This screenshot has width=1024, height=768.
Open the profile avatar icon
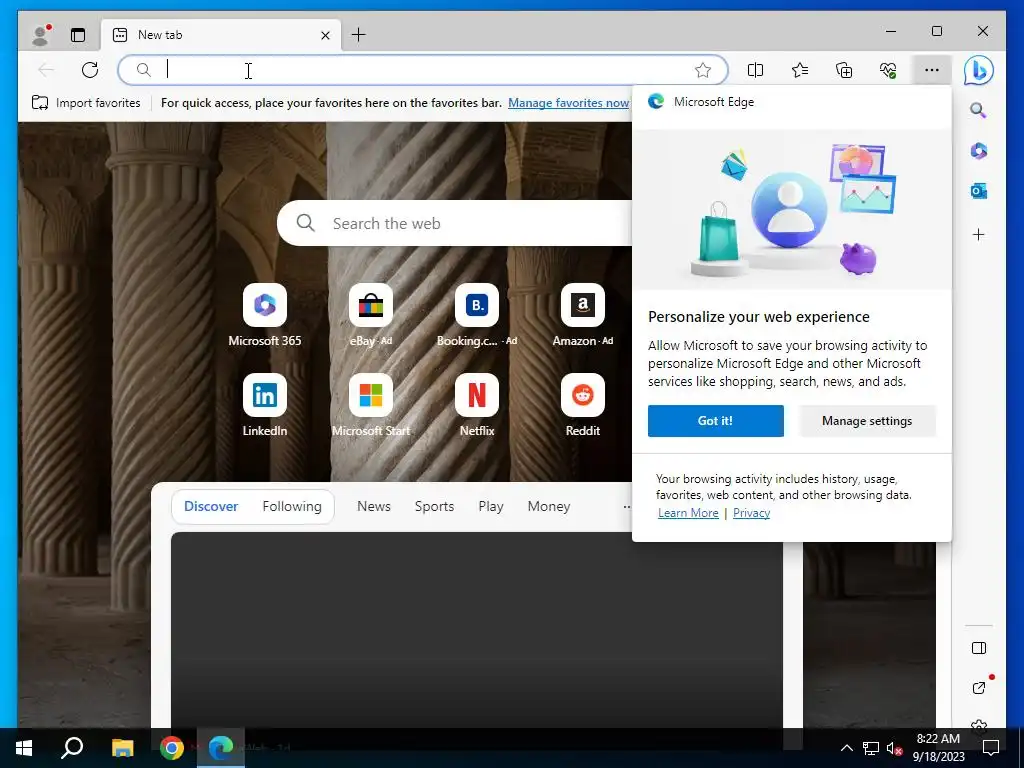point(40,35)
